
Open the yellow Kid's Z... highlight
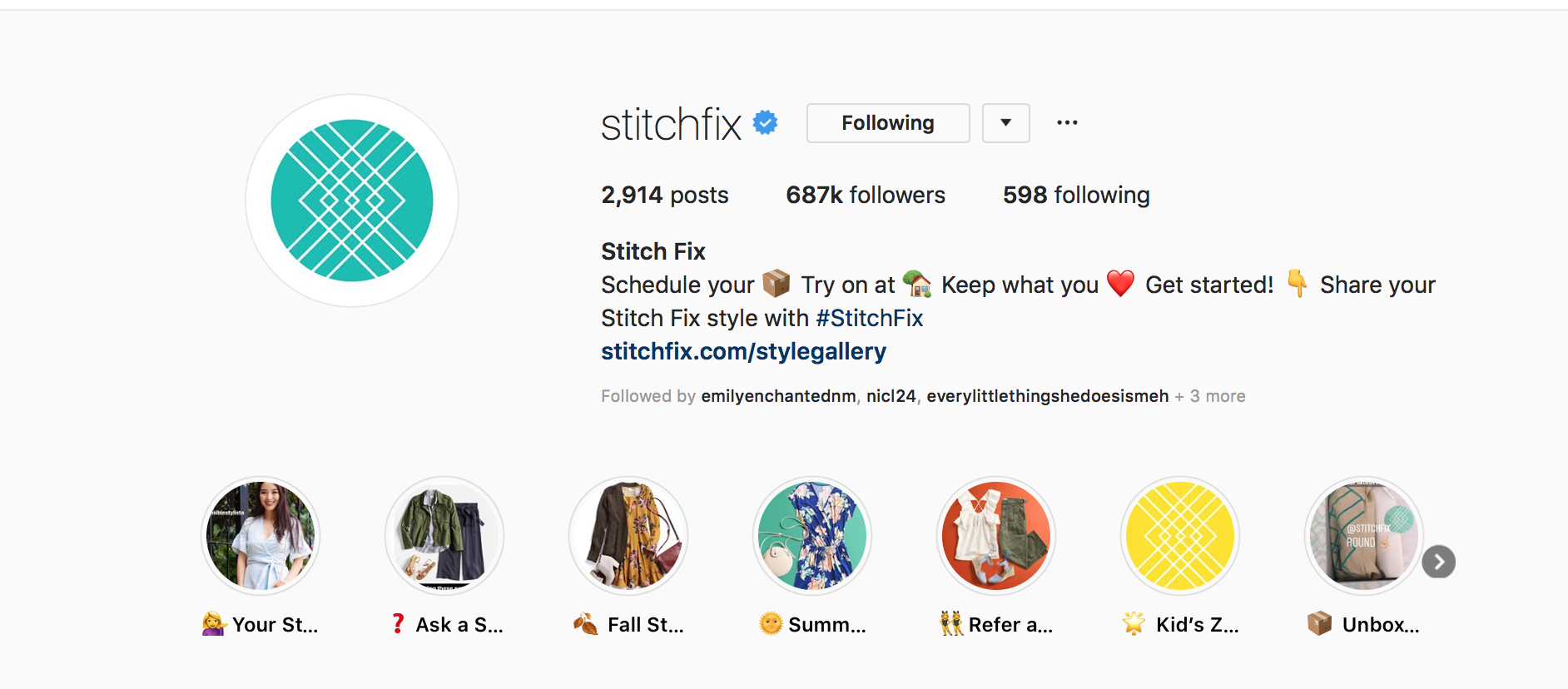click(x=1180, y=536)
